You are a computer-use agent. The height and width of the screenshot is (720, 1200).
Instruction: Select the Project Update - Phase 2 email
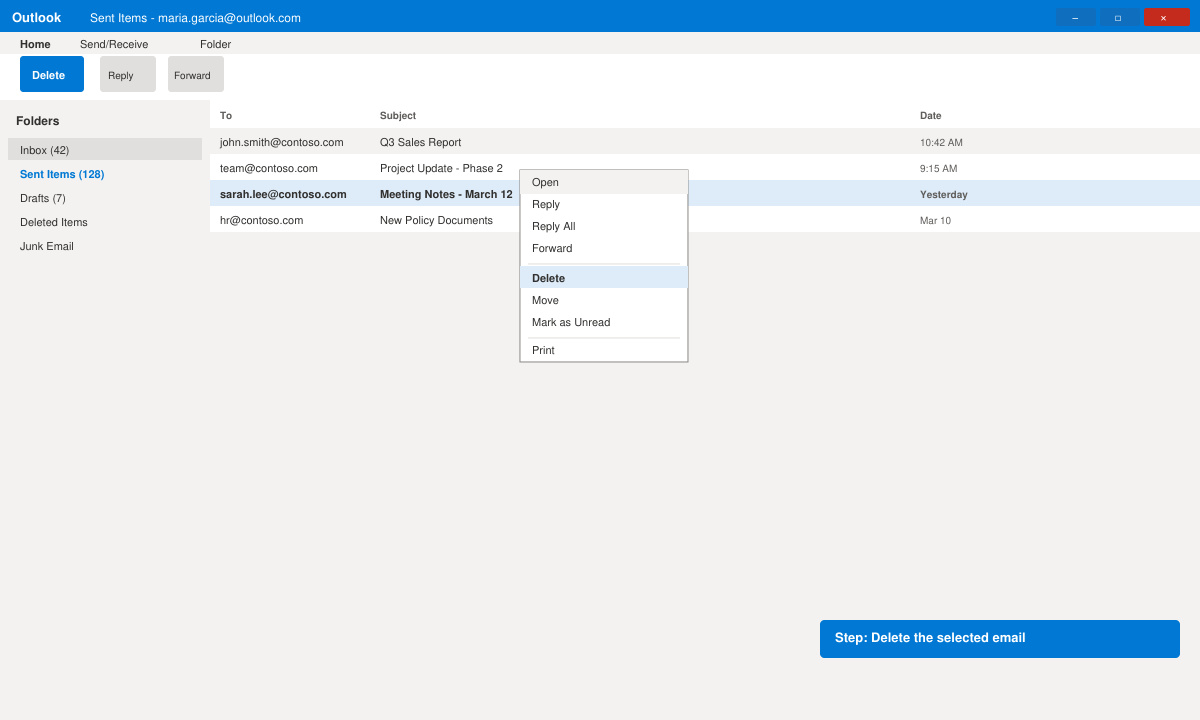tap(705, 168)
